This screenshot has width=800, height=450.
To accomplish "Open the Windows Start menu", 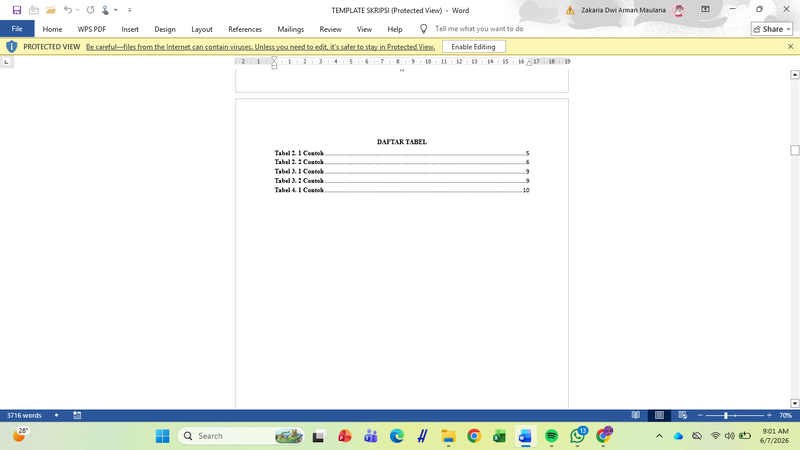I will click(162, 436).
